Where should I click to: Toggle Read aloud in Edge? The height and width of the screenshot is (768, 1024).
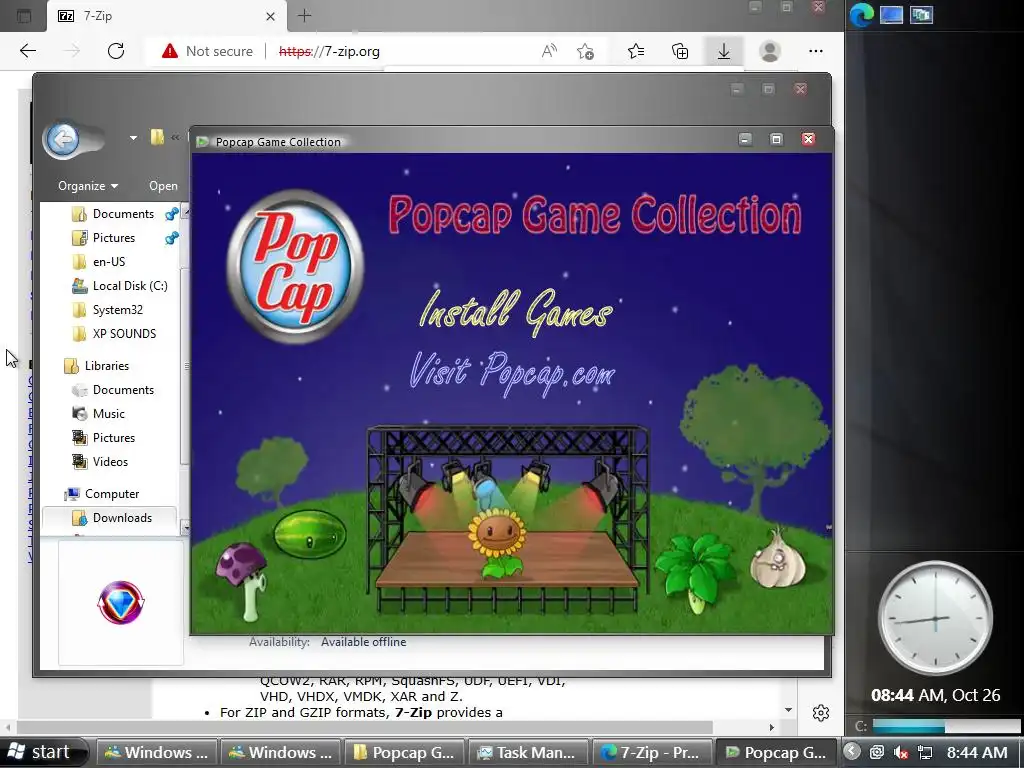click(549, 51)
